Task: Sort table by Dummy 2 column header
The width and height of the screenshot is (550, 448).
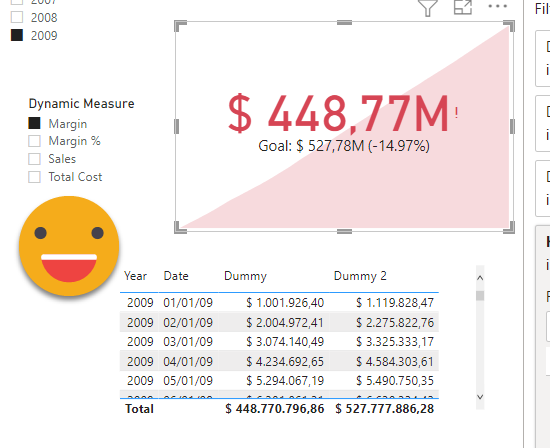Action: coord(360,276)
